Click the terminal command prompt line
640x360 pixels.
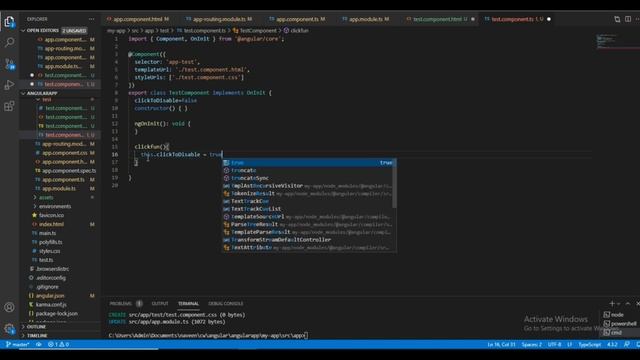coord(208,336)
